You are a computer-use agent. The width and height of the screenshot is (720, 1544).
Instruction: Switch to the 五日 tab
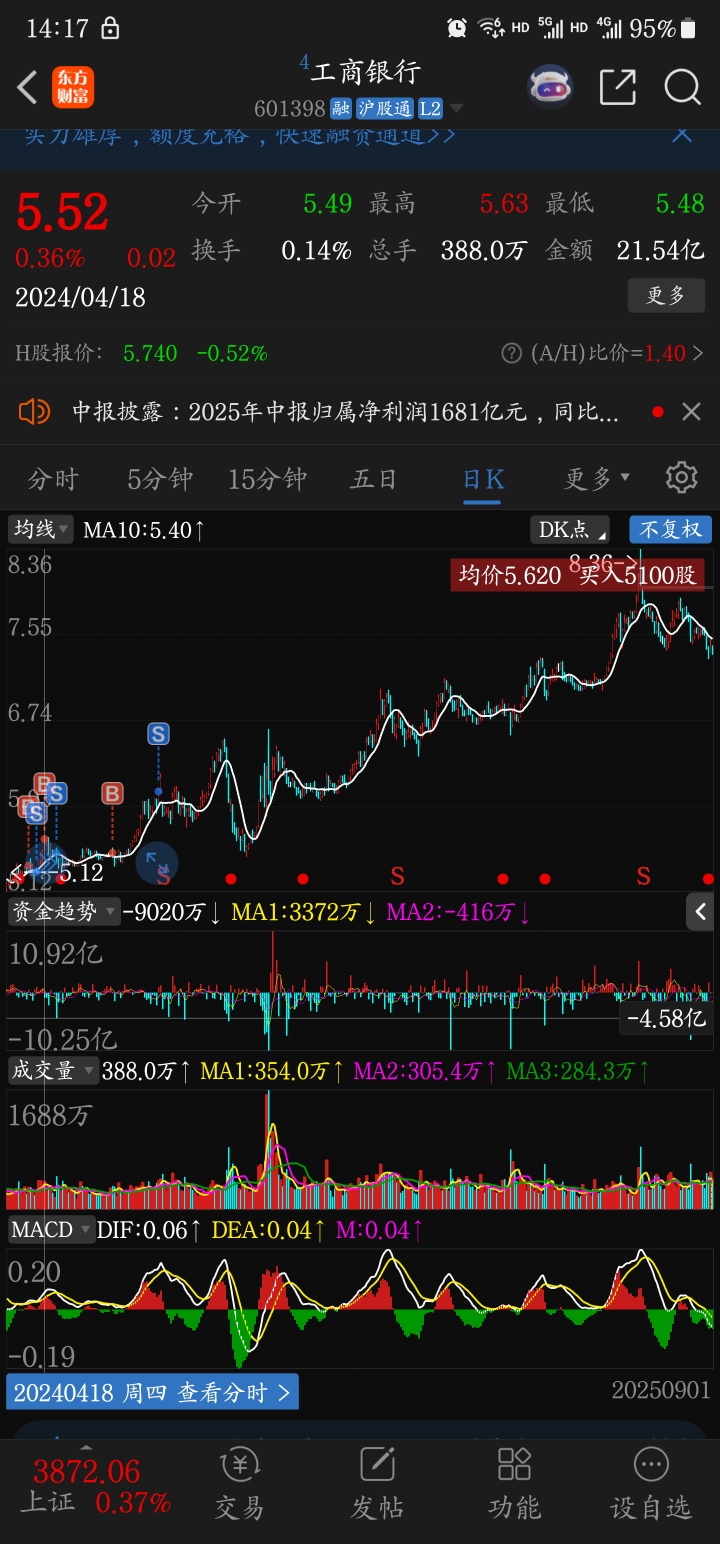(373, 479)
